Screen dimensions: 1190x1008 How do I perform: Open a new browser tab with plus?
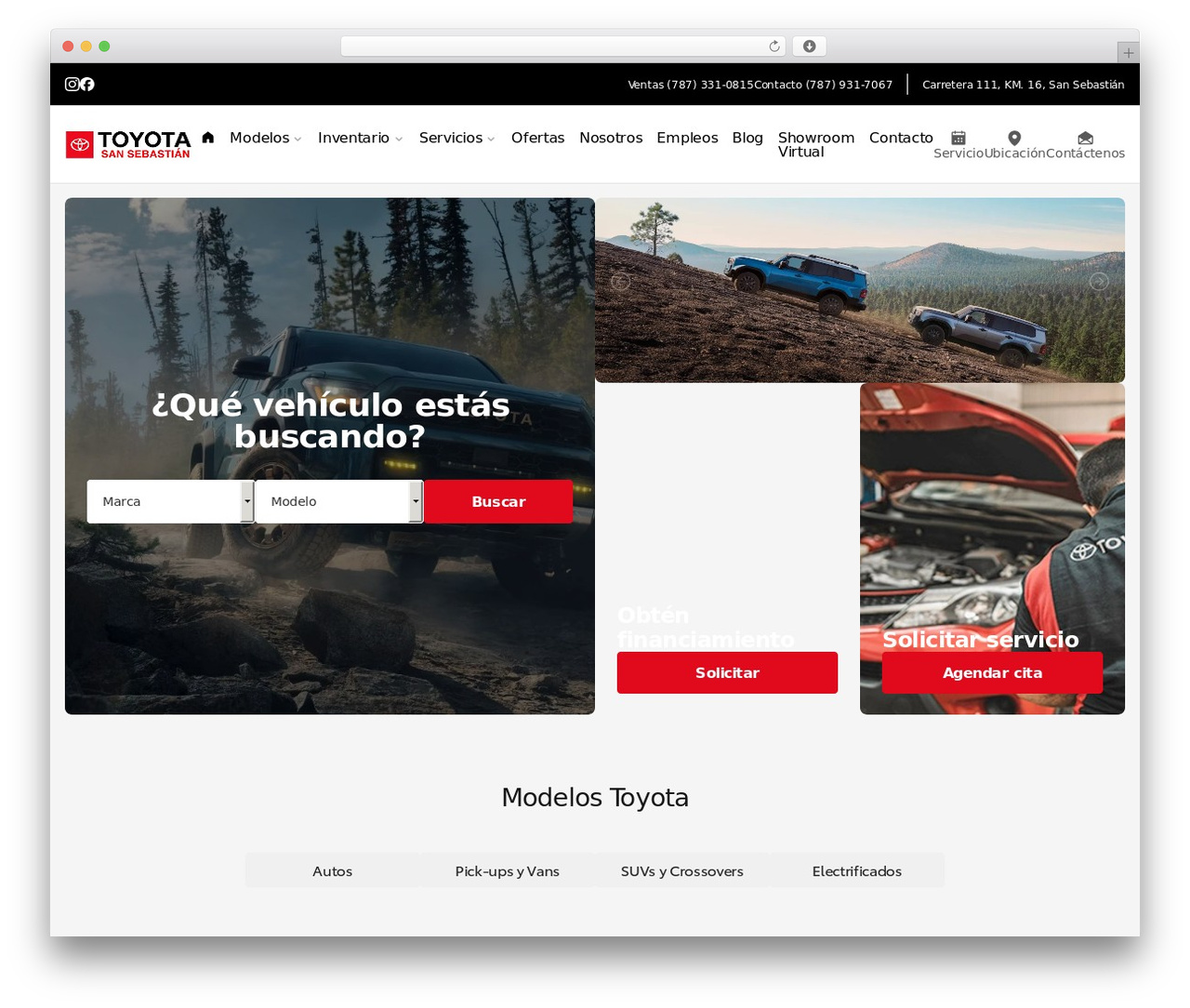tap(1128, 53)
